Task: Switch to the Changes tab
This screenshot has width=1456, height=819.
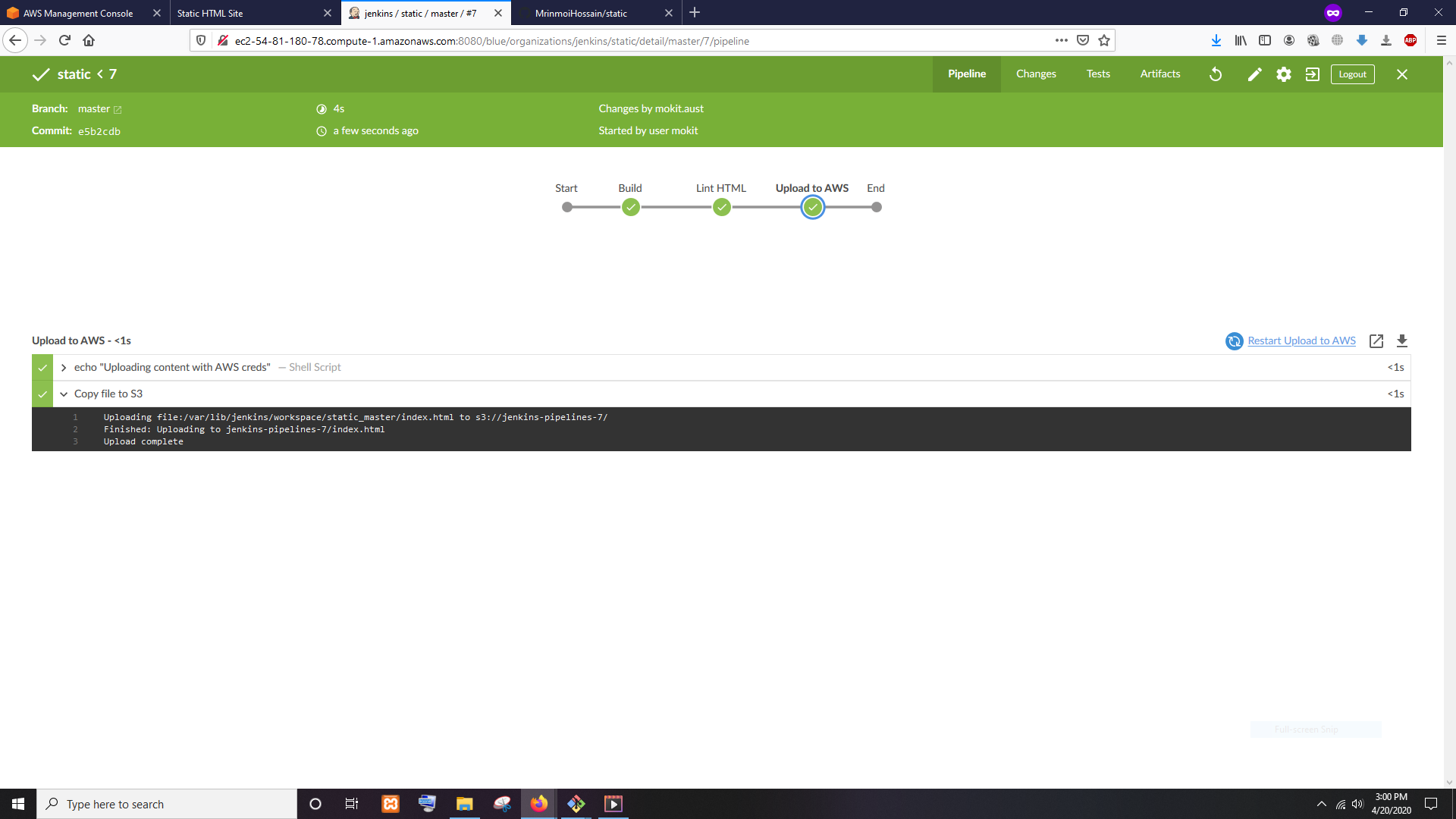Action: (1036, 74)
